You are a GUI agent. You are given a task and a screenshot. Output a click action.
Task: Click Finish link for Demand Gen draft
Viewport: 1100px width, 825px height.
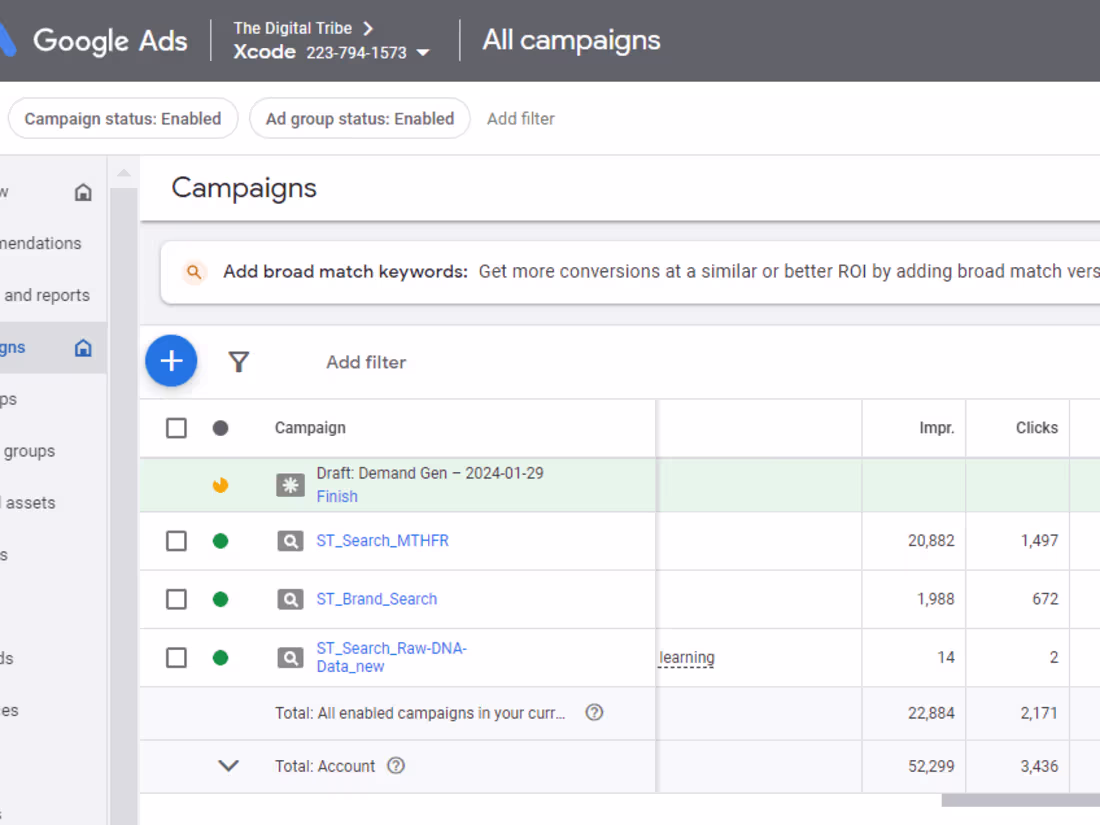[x=337, y=497]
